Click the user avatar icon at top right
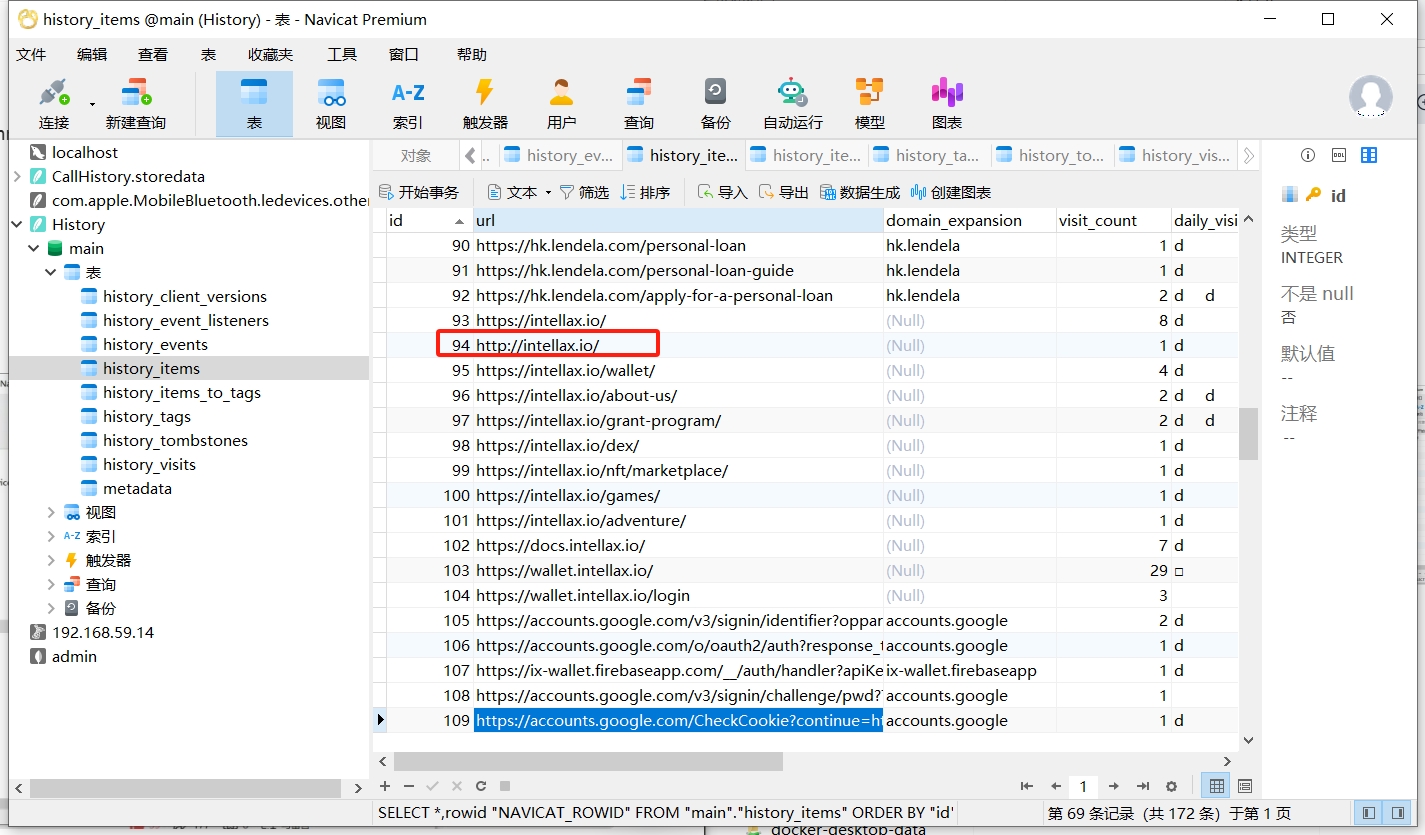This screenshot has width=1425, height=835. (x=1370, y=97)
